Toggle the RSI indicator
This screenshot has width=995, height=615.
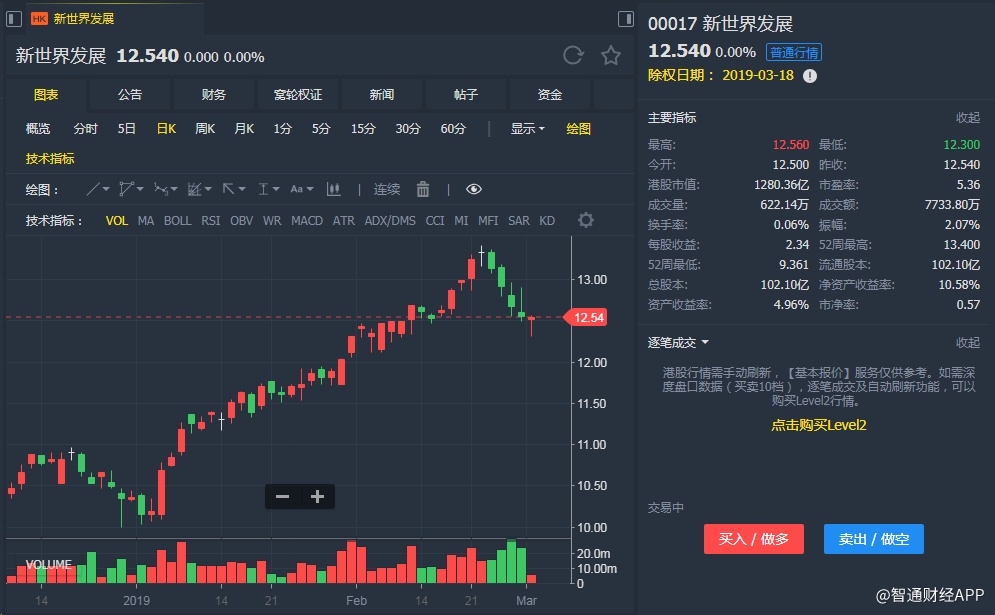coord(211,220)
